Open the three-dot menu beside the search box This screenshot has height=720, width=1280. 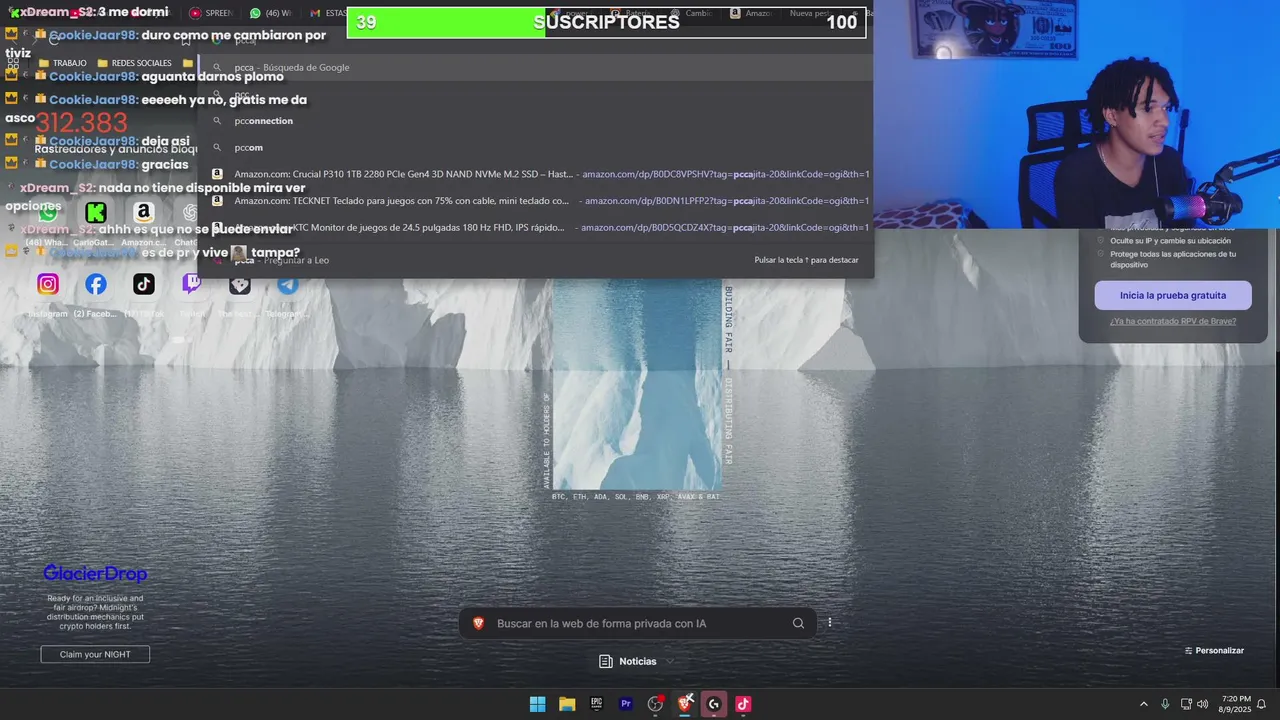coord(830,623)
